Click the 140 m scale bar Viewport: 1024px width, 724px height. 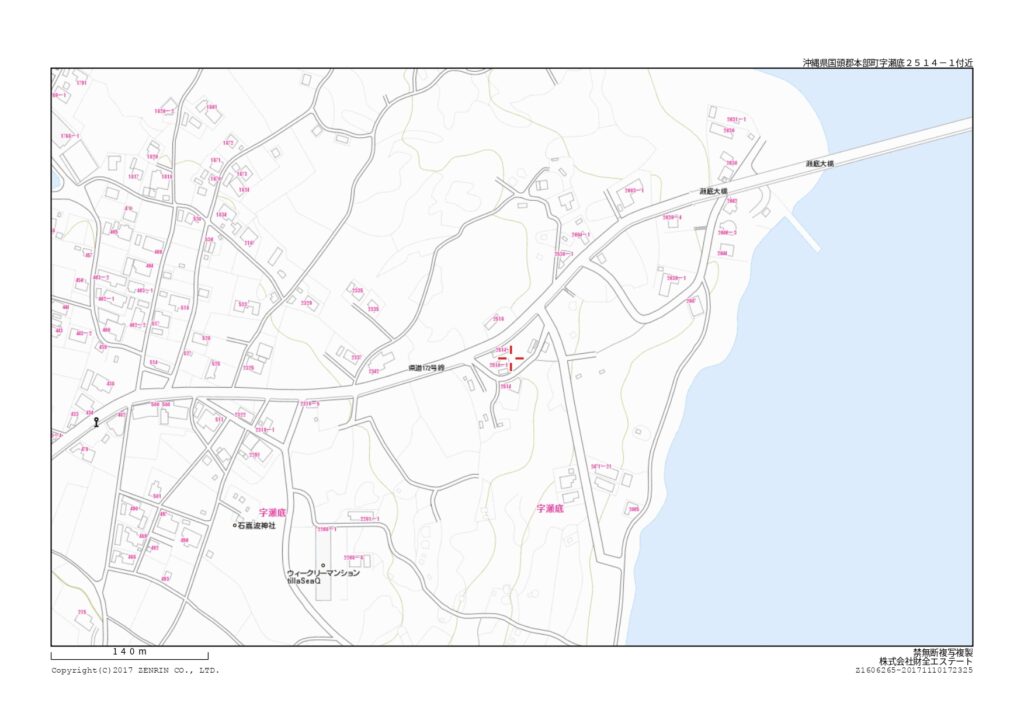coord(129,653)
